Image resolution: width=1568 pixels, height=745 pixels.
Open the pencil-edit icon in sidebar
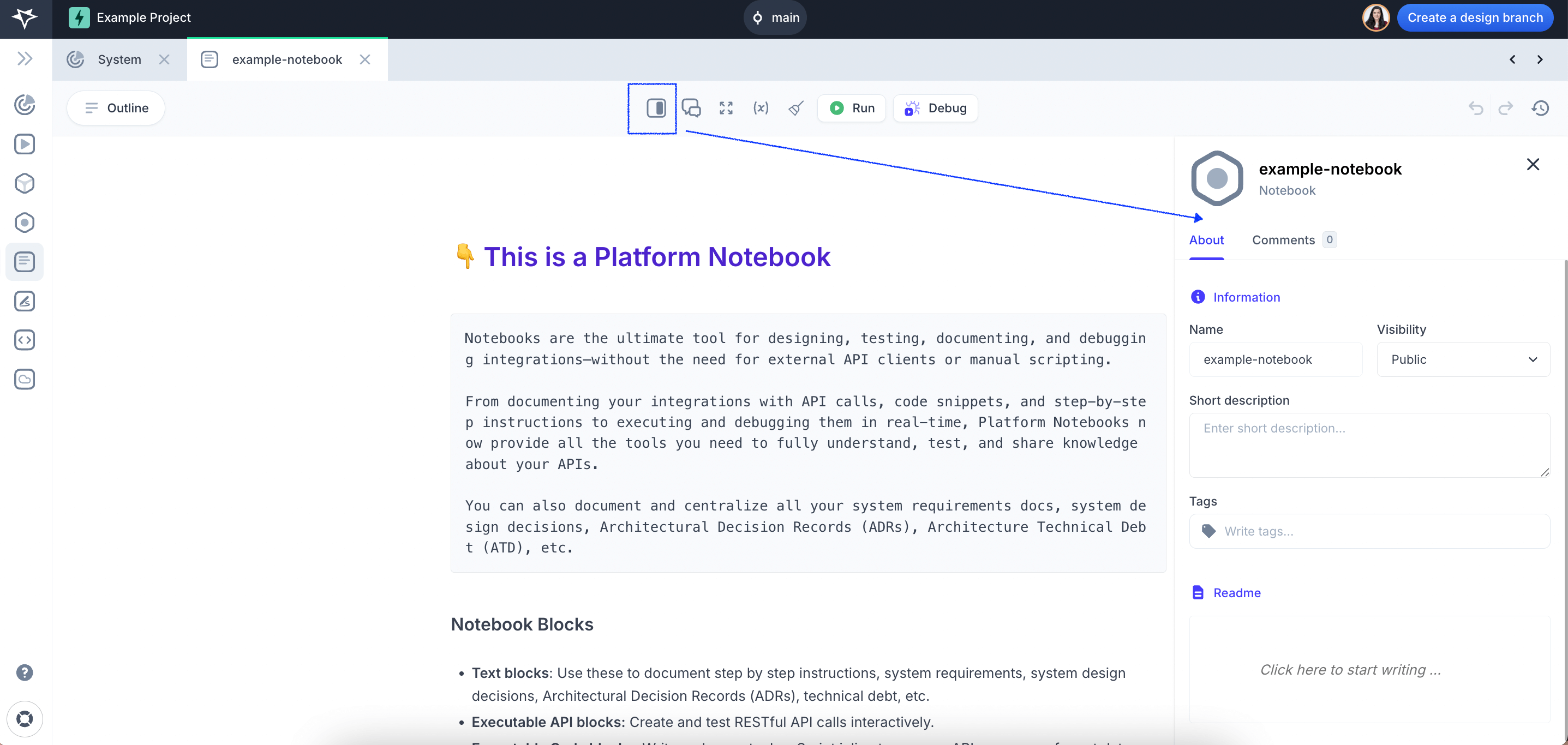[25, 301]
